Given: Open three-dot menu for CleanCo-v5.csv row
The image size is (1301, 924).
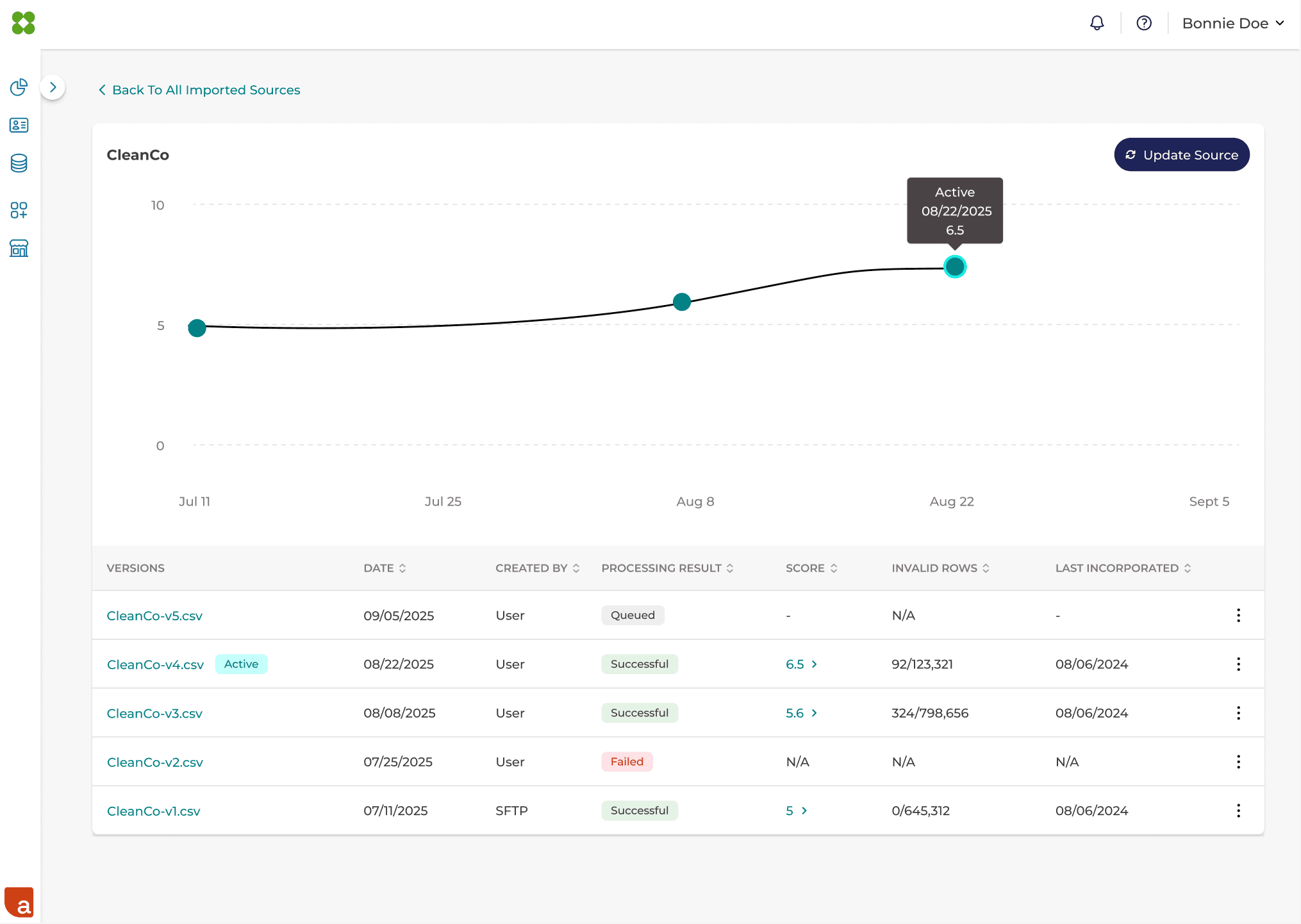Looking at the screenshot, I should (x=1238, y=615).
